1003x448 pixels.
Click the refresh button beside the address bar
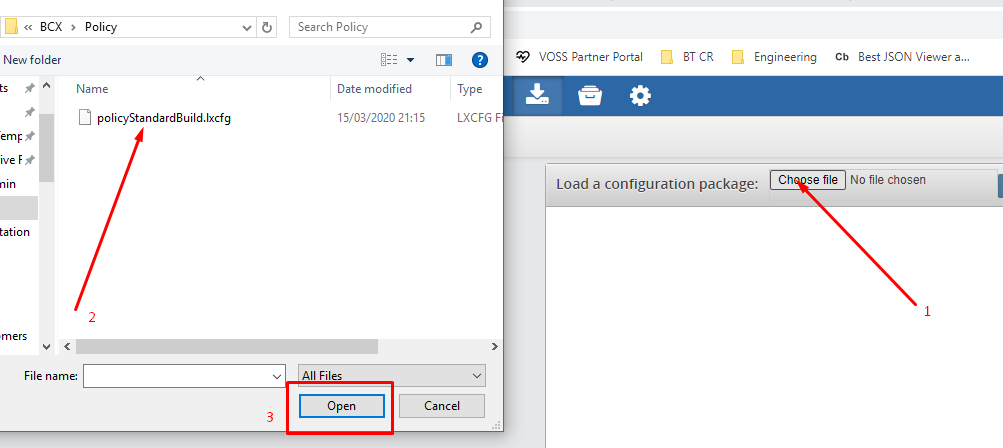click(267, 27)
